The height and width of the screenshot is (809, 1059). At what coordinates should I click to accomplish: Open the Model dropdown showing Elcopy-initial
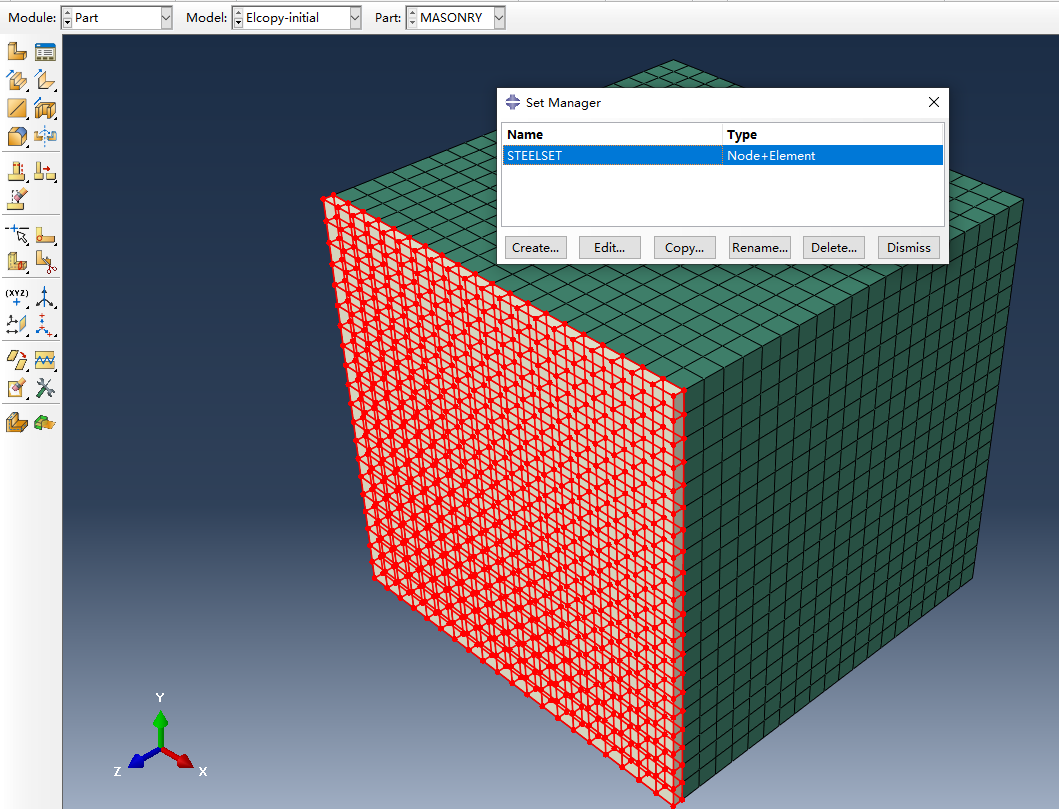[x=296, y=18]
